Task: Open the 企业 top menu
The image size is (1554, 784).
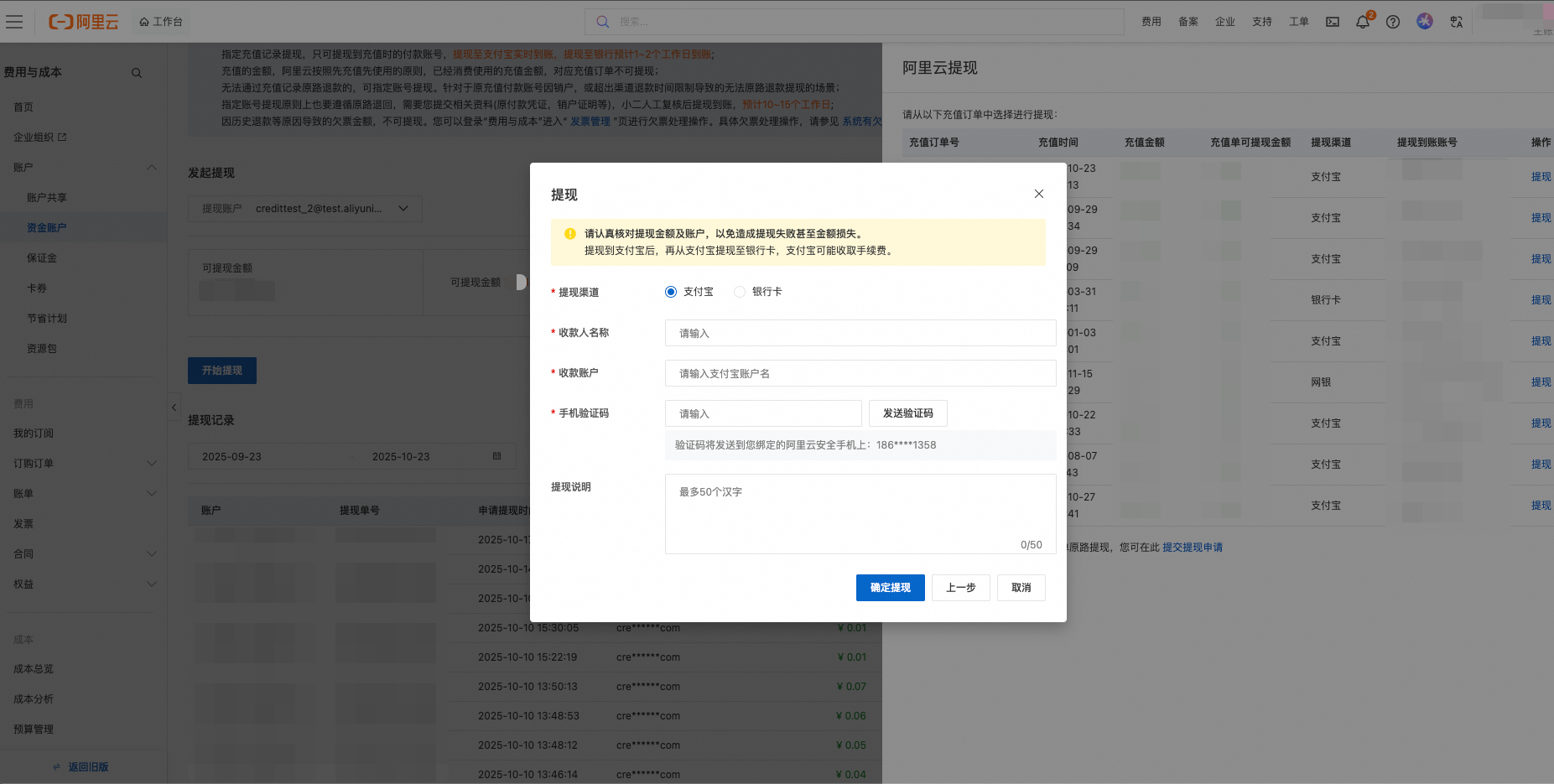Action: [x=1224, y=22]
